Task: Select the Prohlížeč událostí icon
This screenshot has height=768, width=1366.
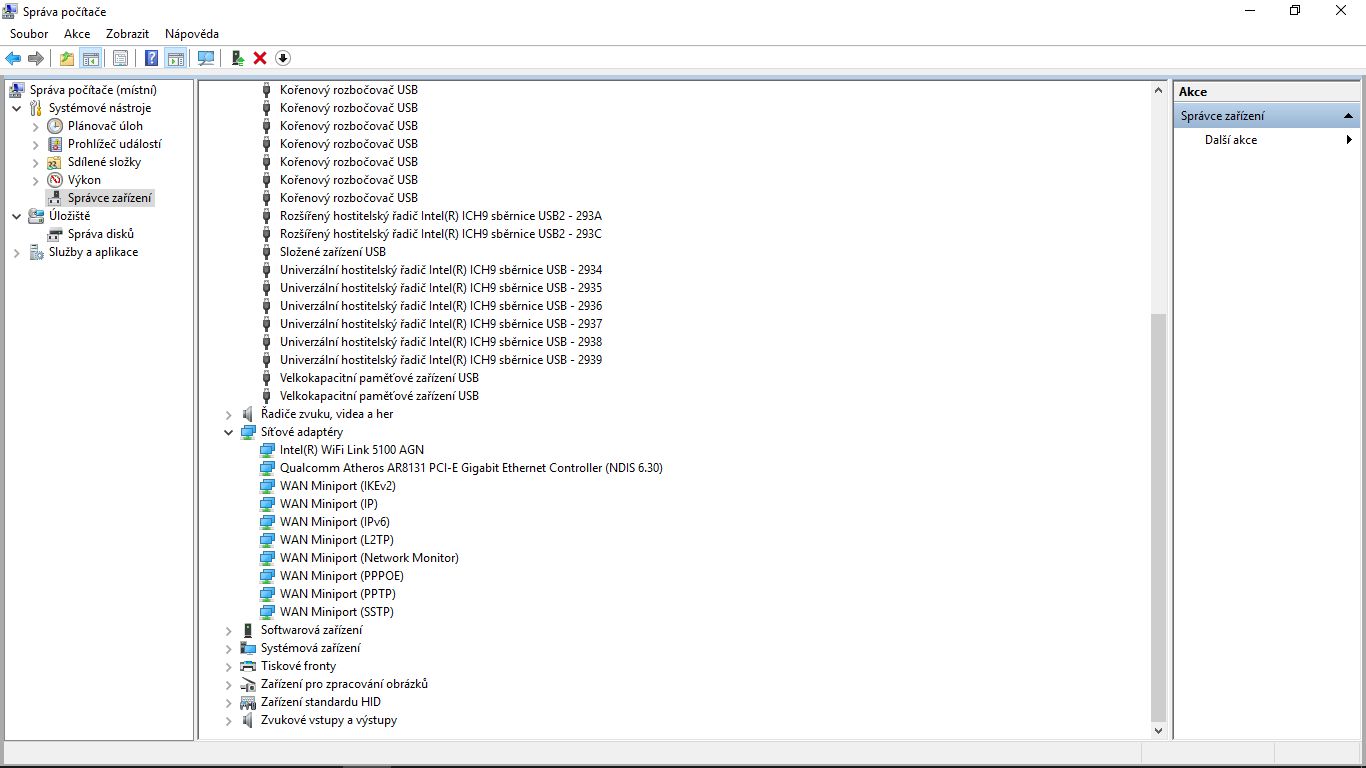Action: pos(55,144)
